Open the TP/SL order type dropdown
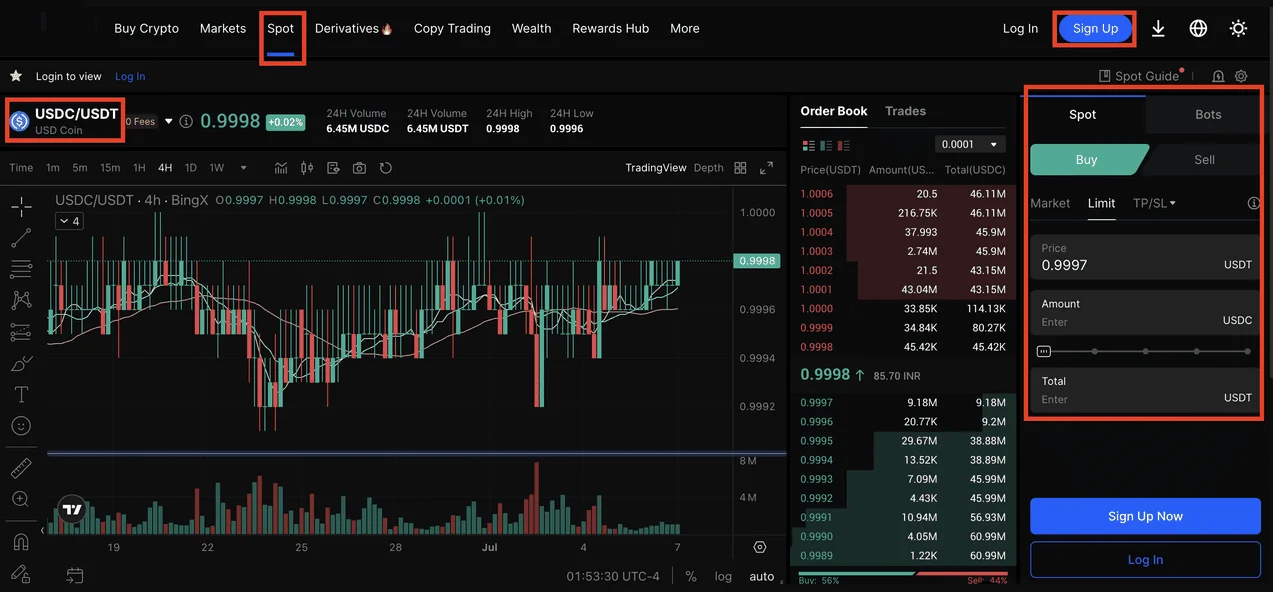The height and width of the screenshot is (592, 1273). pos(1154,203)
